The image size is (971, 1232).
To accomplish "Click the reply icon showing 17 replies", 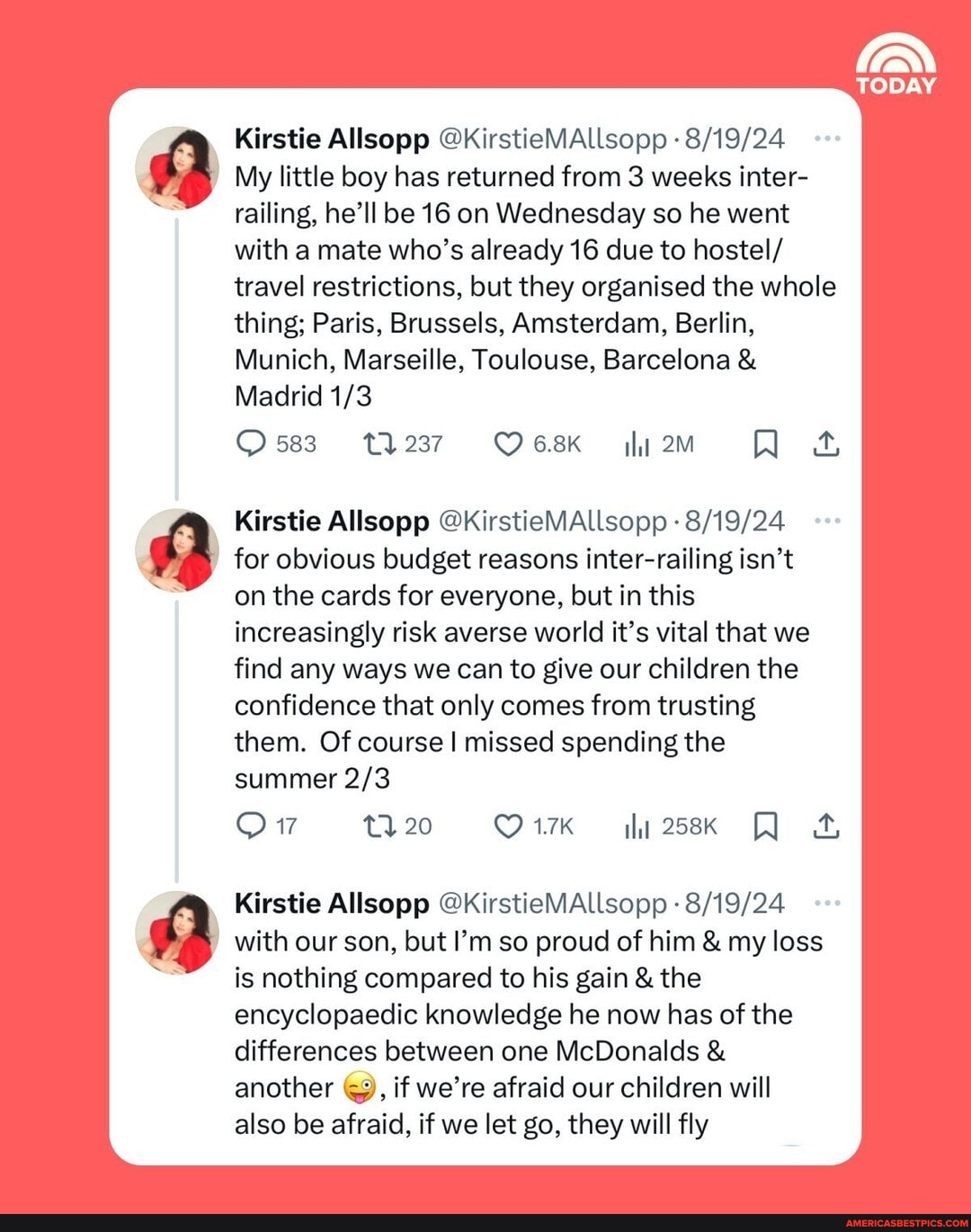I will 251,826.
